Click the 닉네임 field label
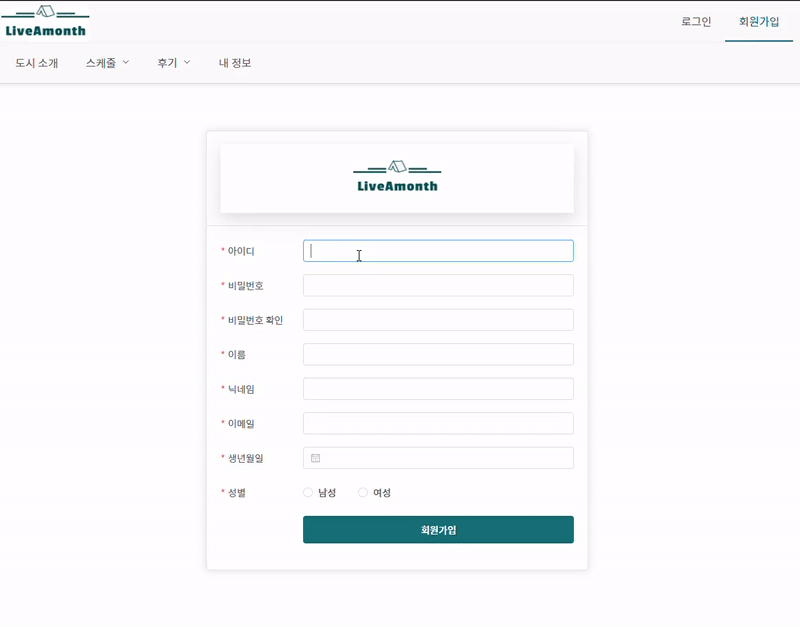This screenshot has height=627, width=800. click(x=241, y=389)
